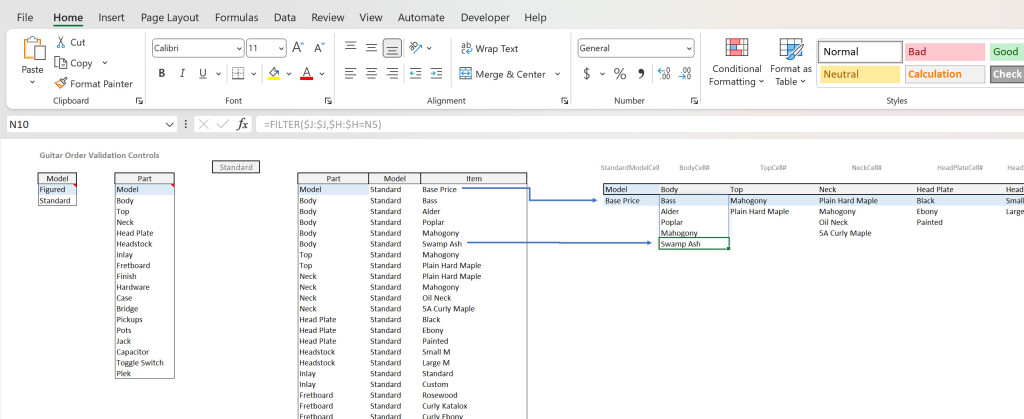Apply red font color

pyautogui.click(x=306, y=73)
